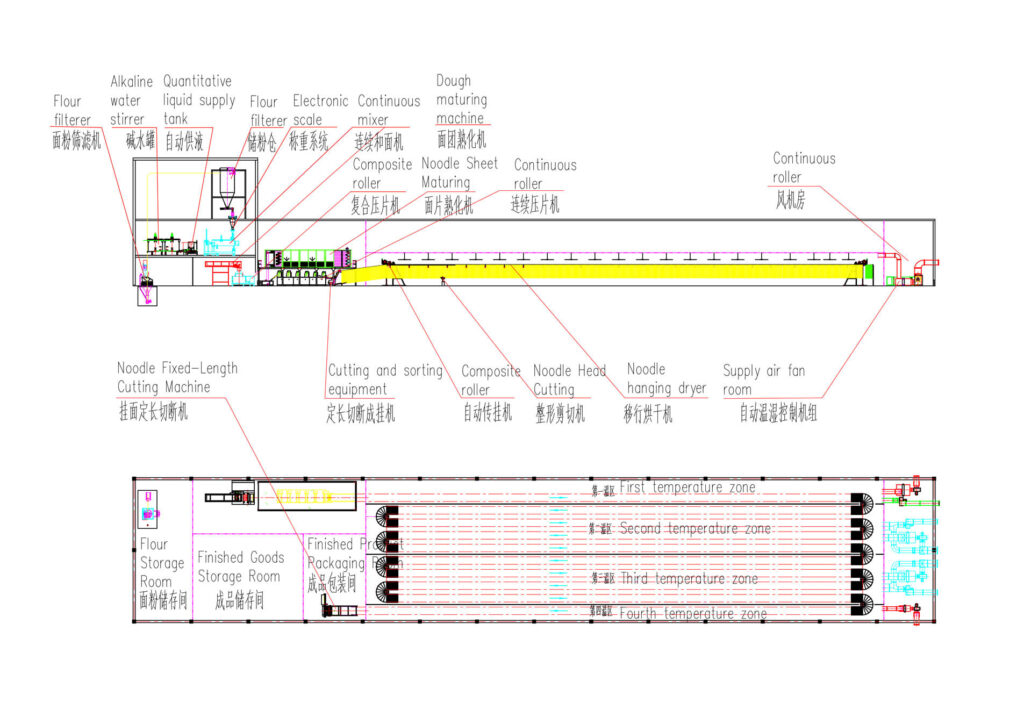Click the "Electronic scale" label
The width and height of the screenshot is (1024, 724).
320,110
